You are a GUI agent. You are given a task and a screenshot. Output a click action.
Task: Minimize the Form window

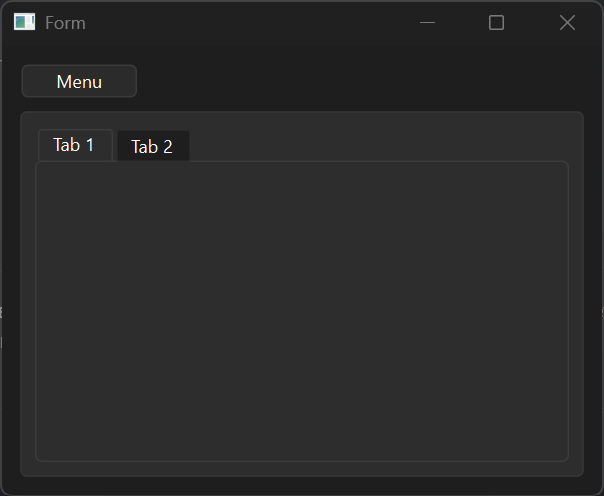428,23
